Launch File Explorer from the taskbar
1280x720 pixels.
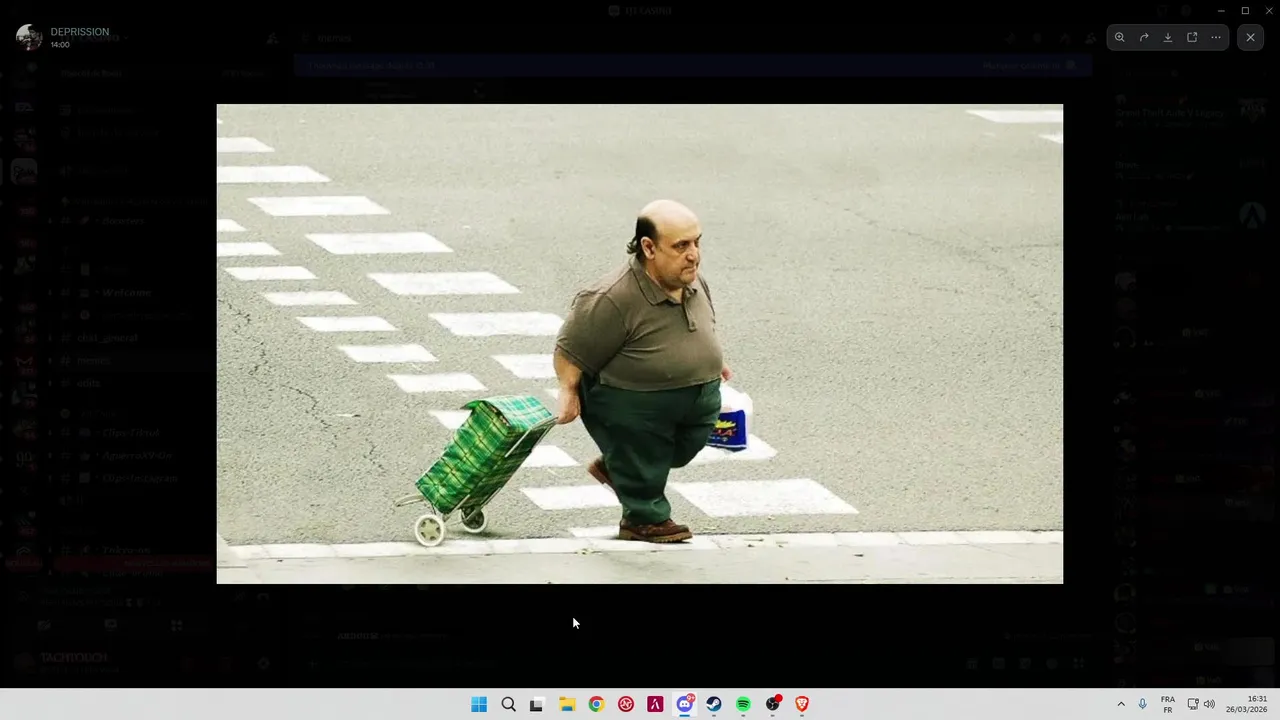pyautogui.click(x=567, y=704)
